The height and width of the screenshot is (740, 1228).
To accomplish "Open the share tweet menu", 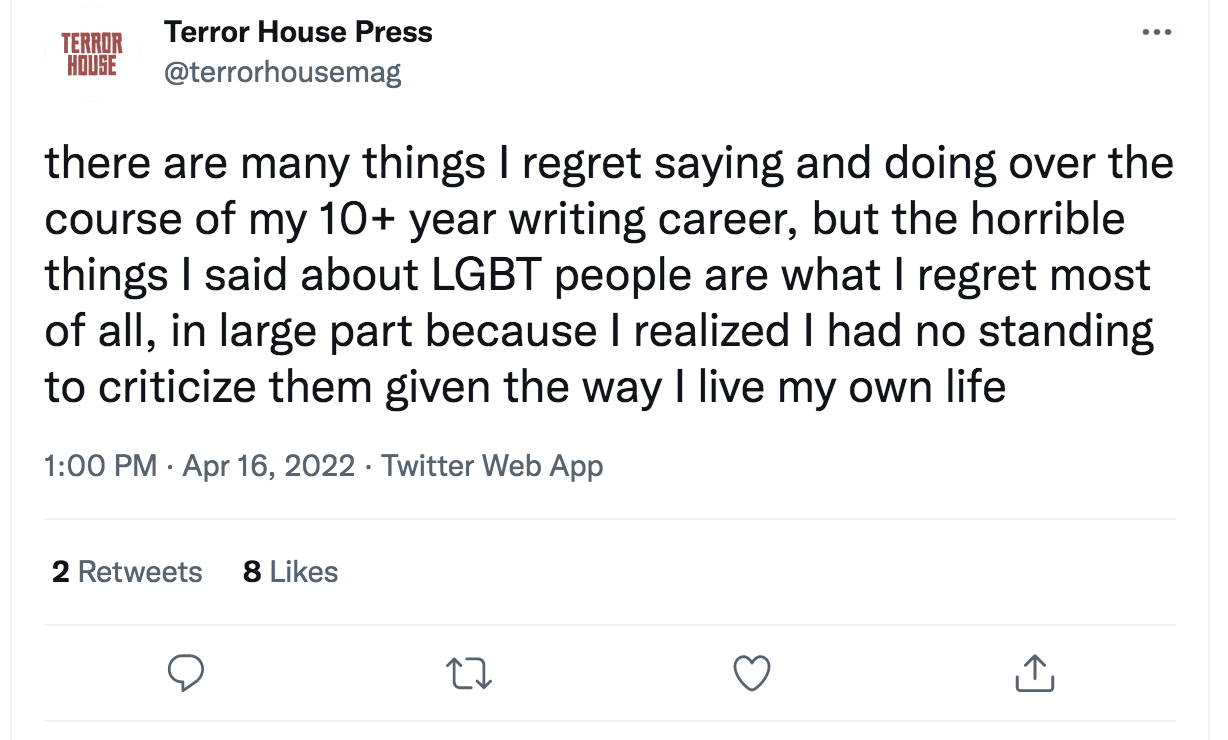I will (x=1035, y=674).
